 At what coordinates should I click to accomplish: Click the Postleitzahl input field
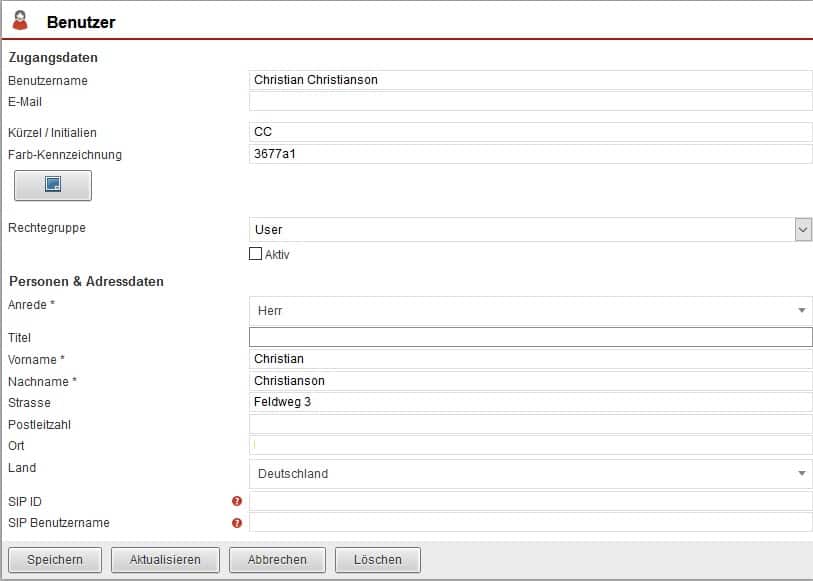tap(530, 424)
